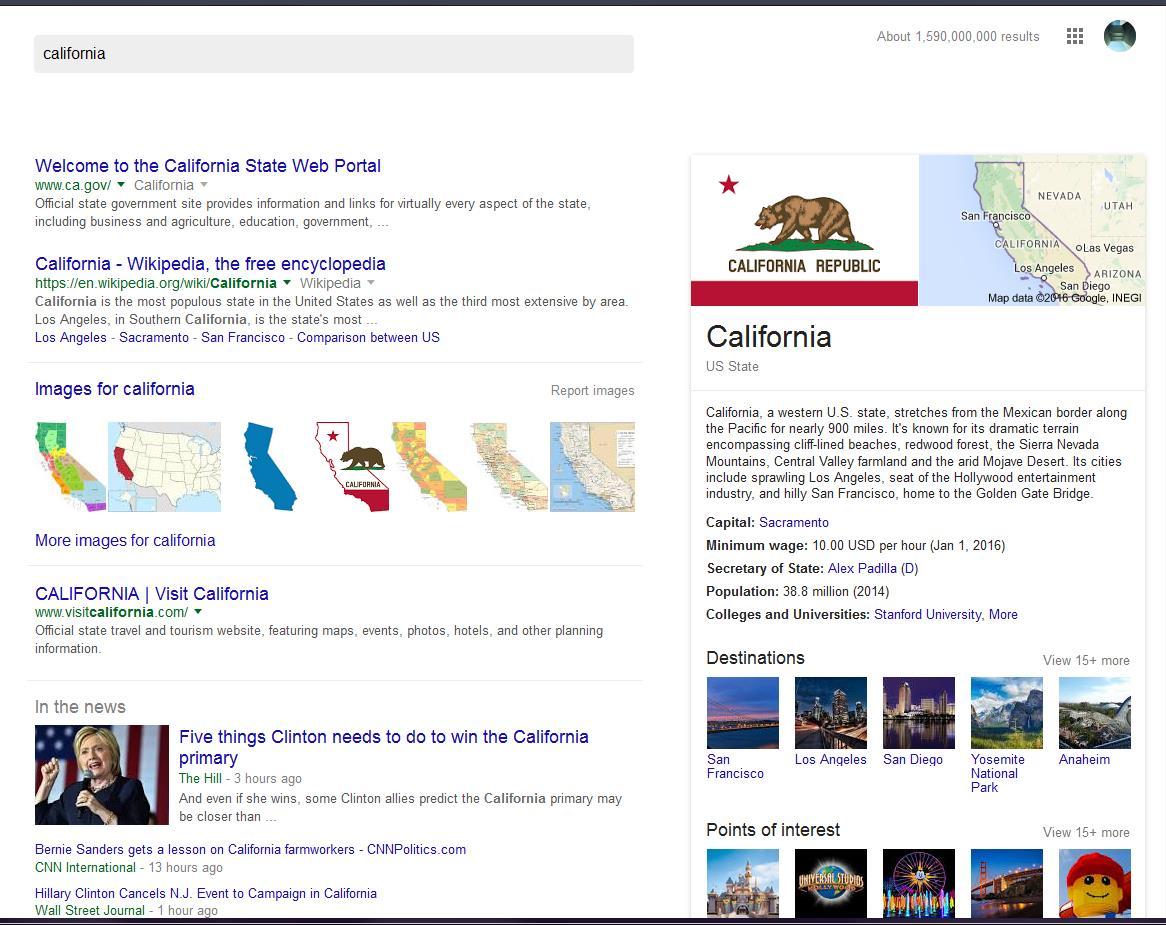Click More images for california
1166x925 pixels.
(x=125, y=541)
